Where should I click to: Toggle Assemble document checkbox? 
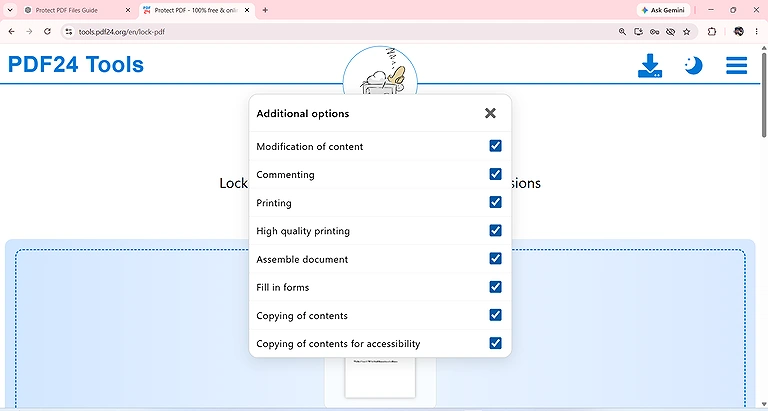click(x=495, y=259)
